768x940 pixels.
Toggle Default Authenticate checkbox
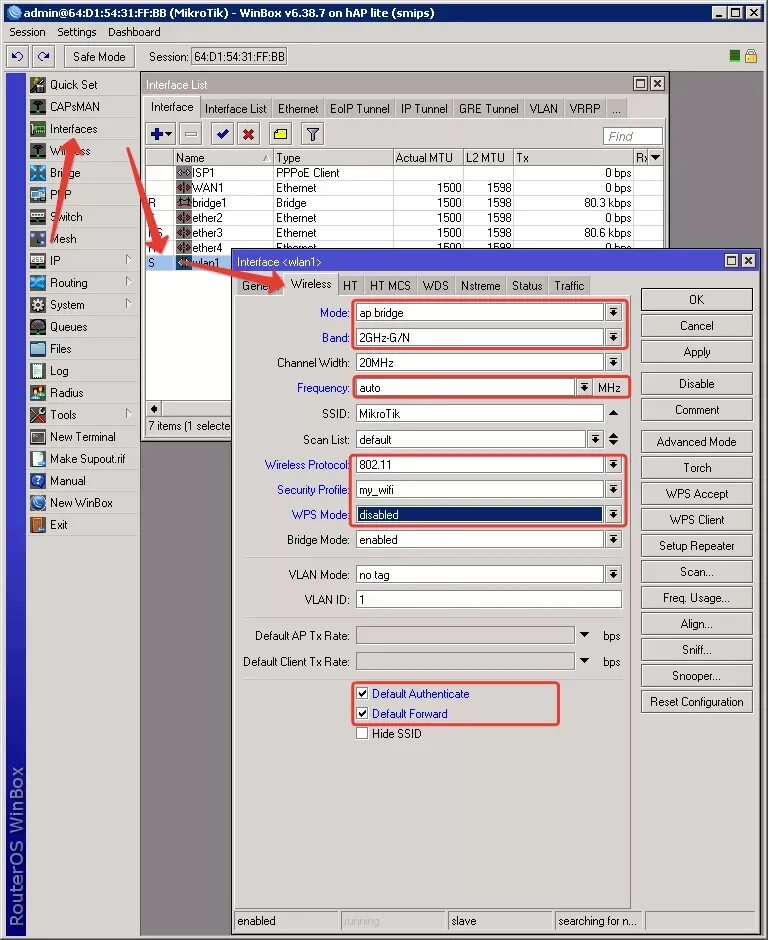362,694
